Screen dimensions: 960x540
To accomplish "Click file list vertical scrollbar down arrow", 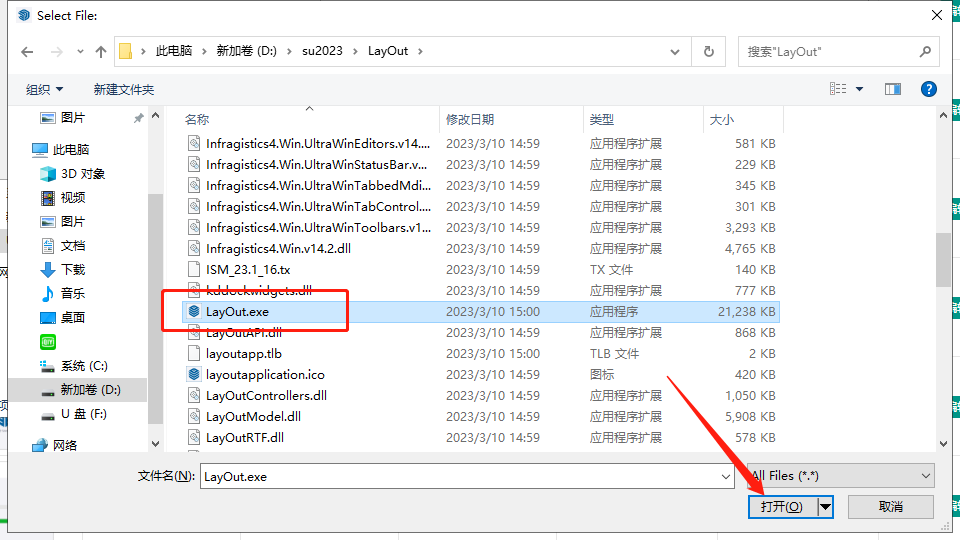I will [x=943, y=444].
